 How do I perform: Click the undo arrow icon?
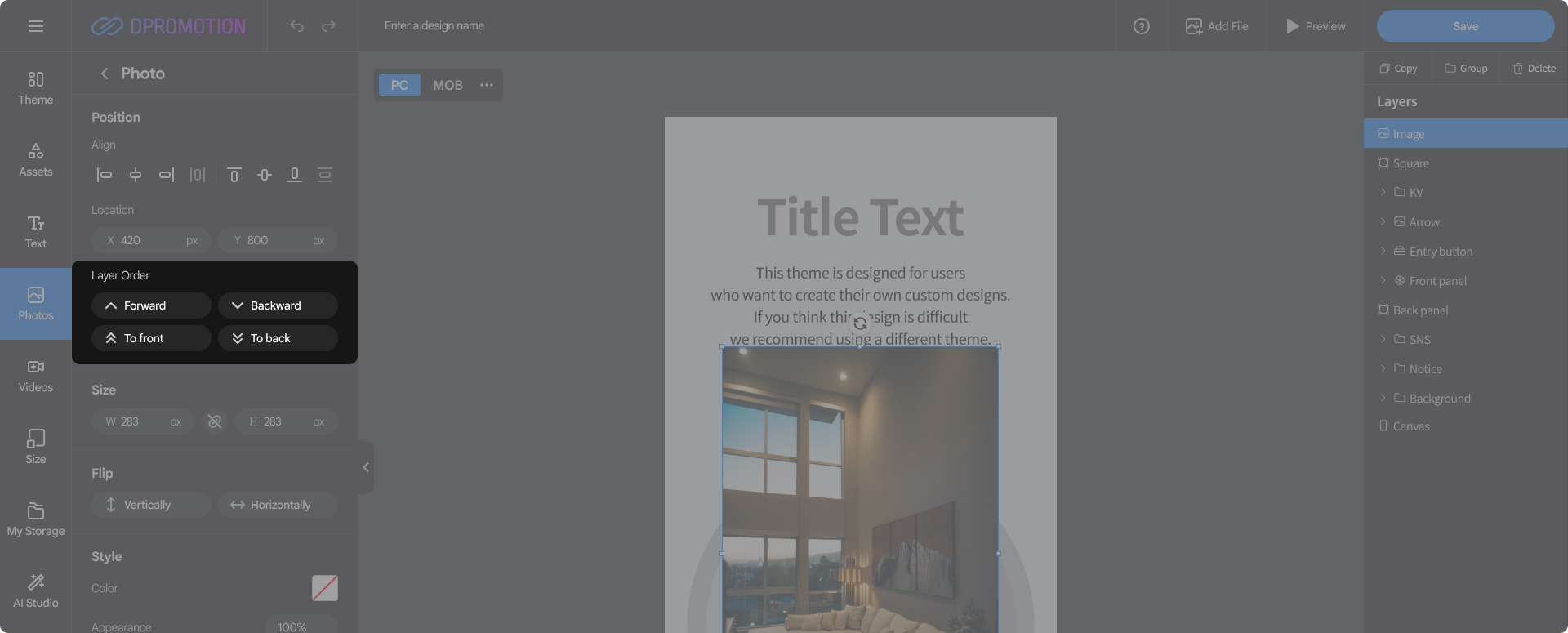[x=296, y=26]
